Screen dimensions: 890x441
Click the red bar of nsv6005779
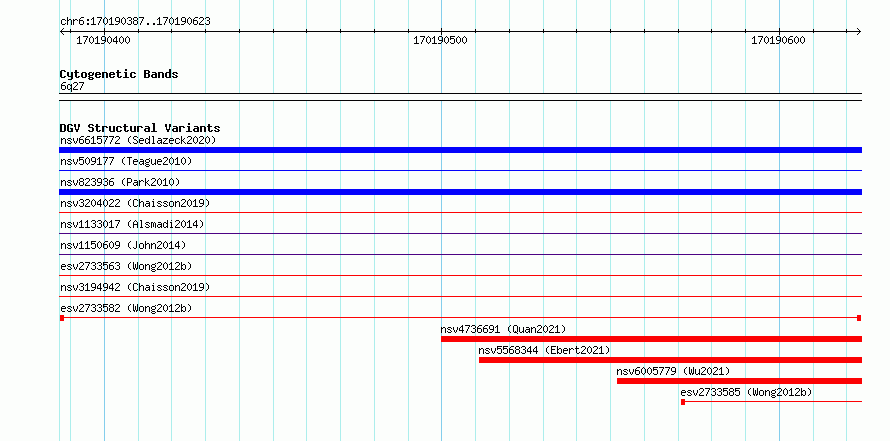[739, 381]
